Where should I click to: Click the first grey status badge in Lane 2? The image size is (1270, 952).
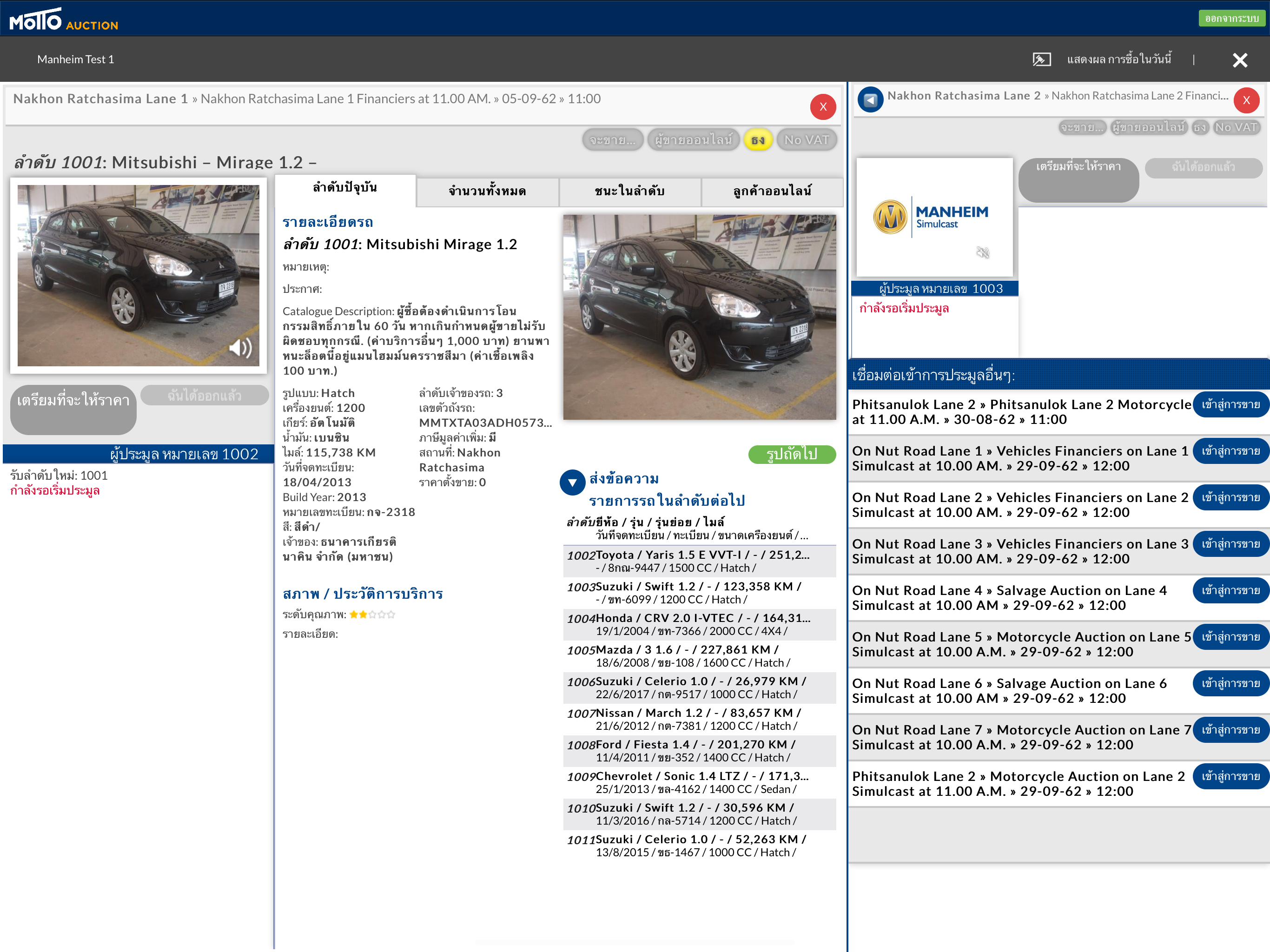1082,127
